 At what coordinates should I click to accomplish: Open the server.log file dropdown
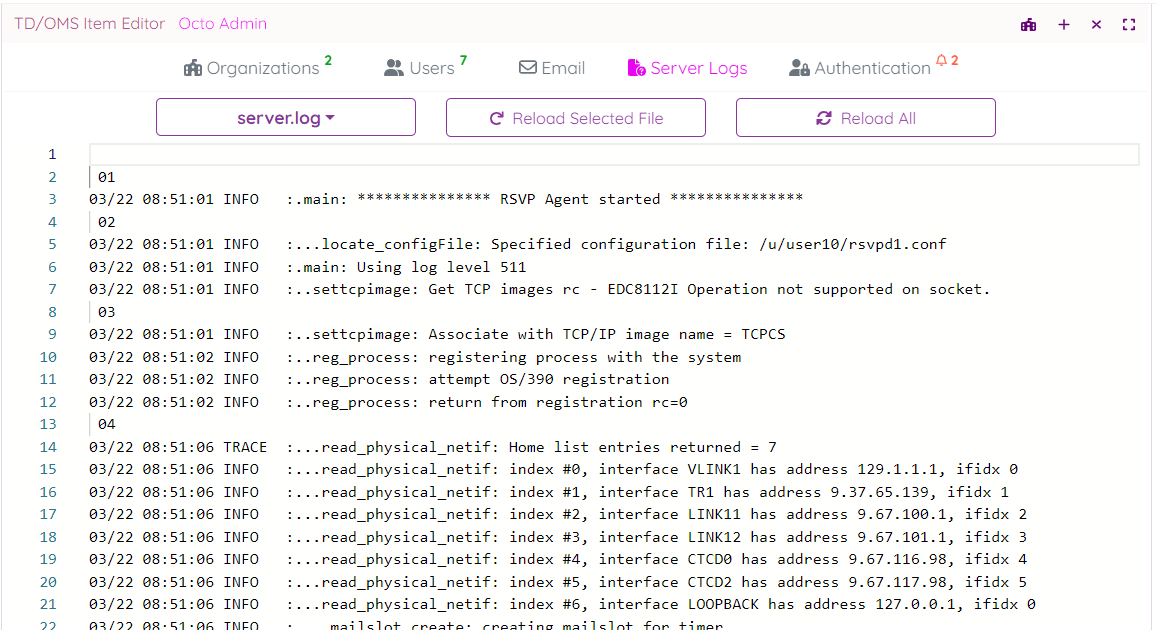(286, 118)
